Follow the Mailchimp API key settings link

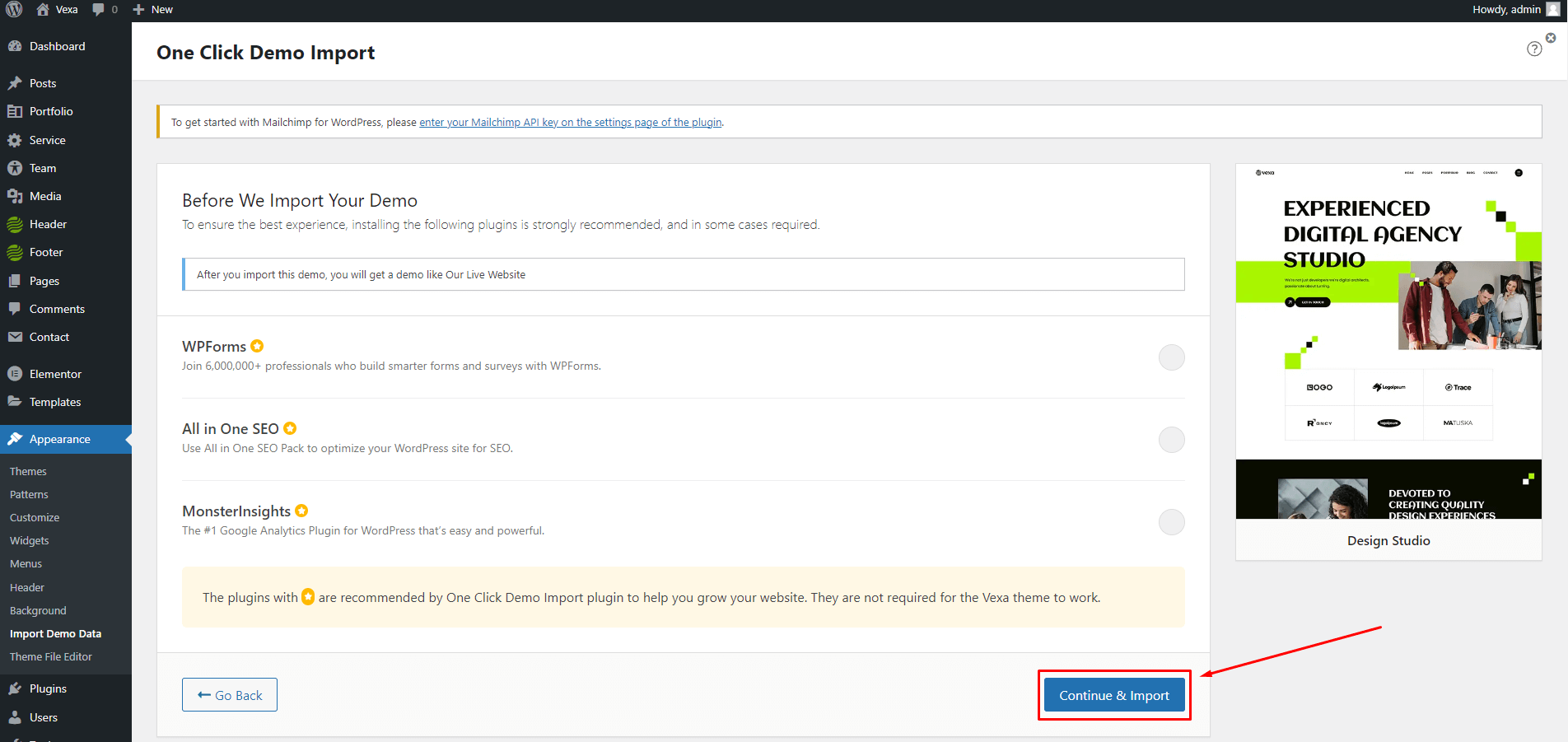(571, 123)
